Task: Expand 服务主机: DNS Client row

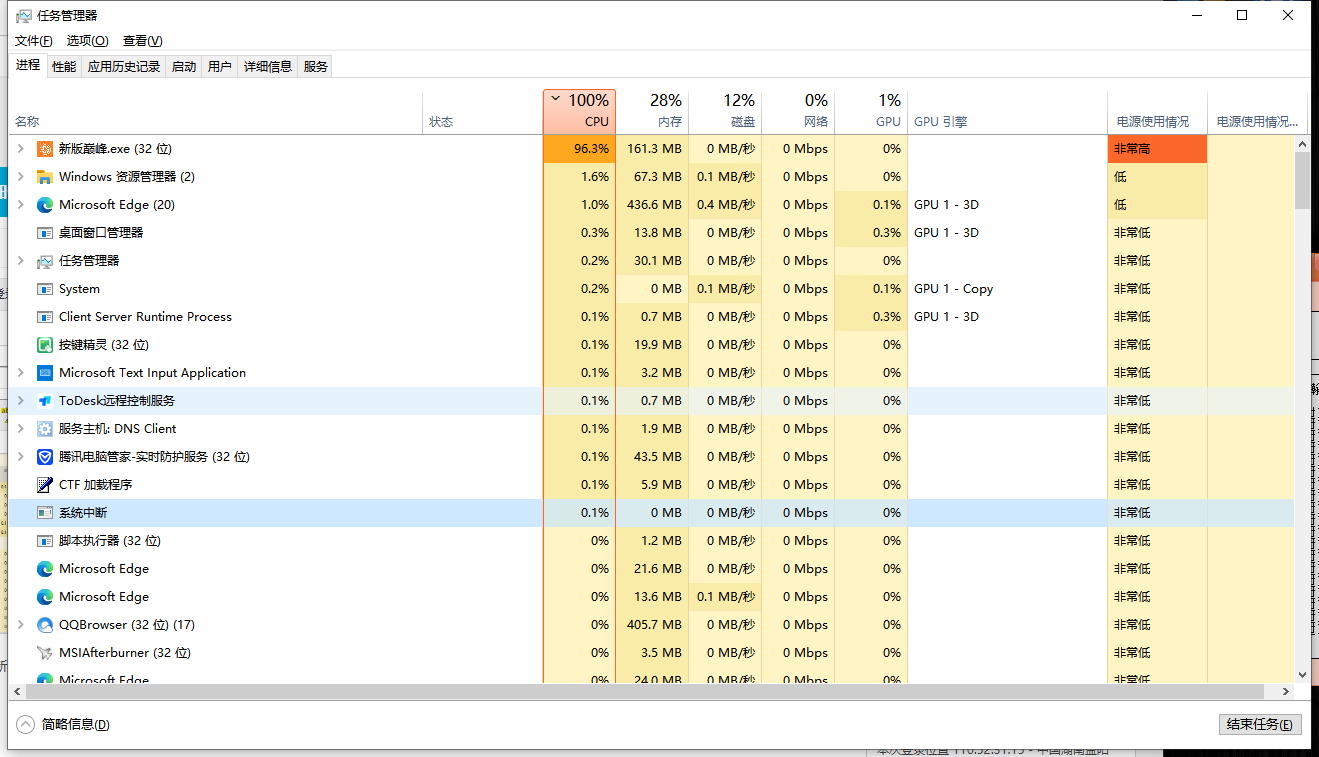Action: click(x=20, y=429)
